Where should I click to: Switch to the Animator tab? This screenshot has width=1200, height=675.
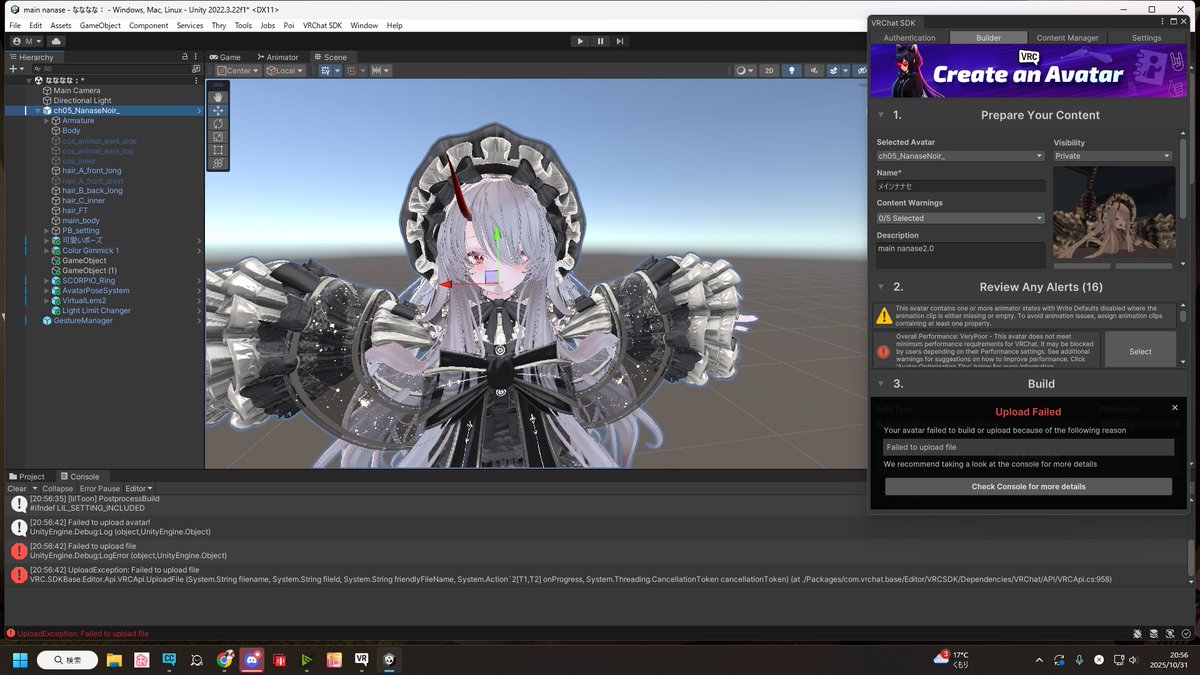(277, 57)
